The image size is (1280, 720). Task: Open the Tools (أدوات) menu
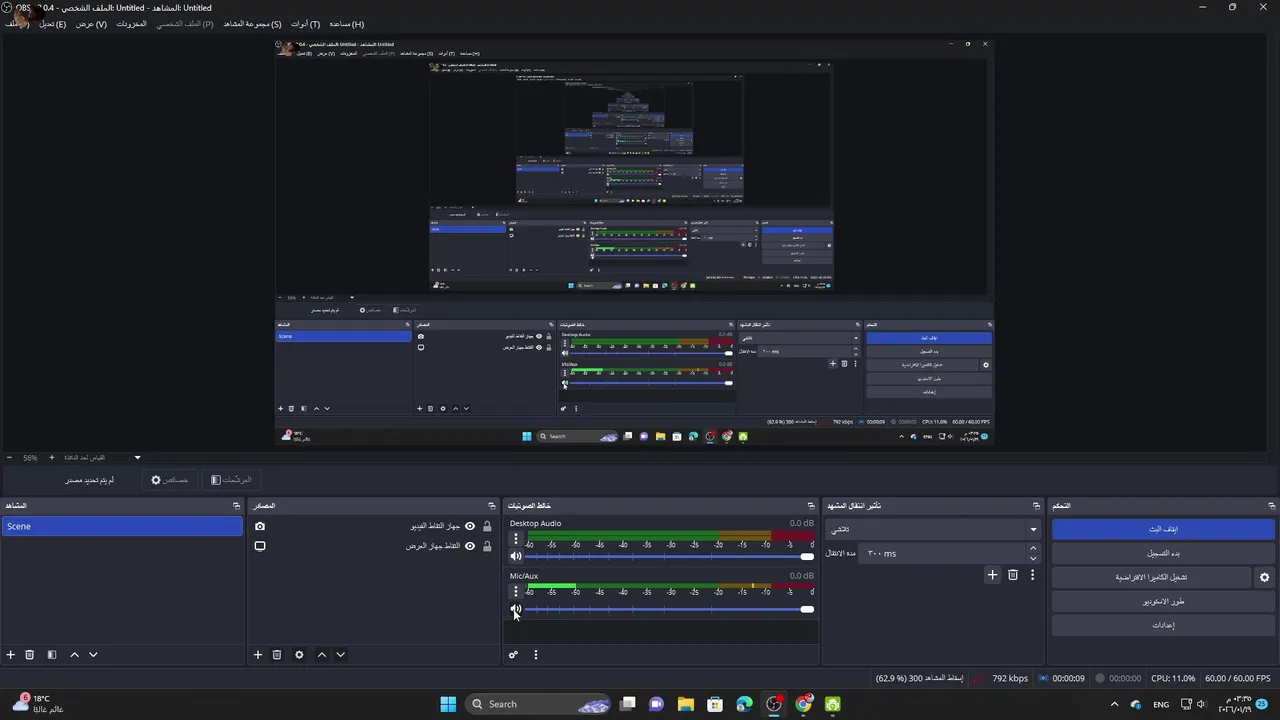tap(305, 24)
